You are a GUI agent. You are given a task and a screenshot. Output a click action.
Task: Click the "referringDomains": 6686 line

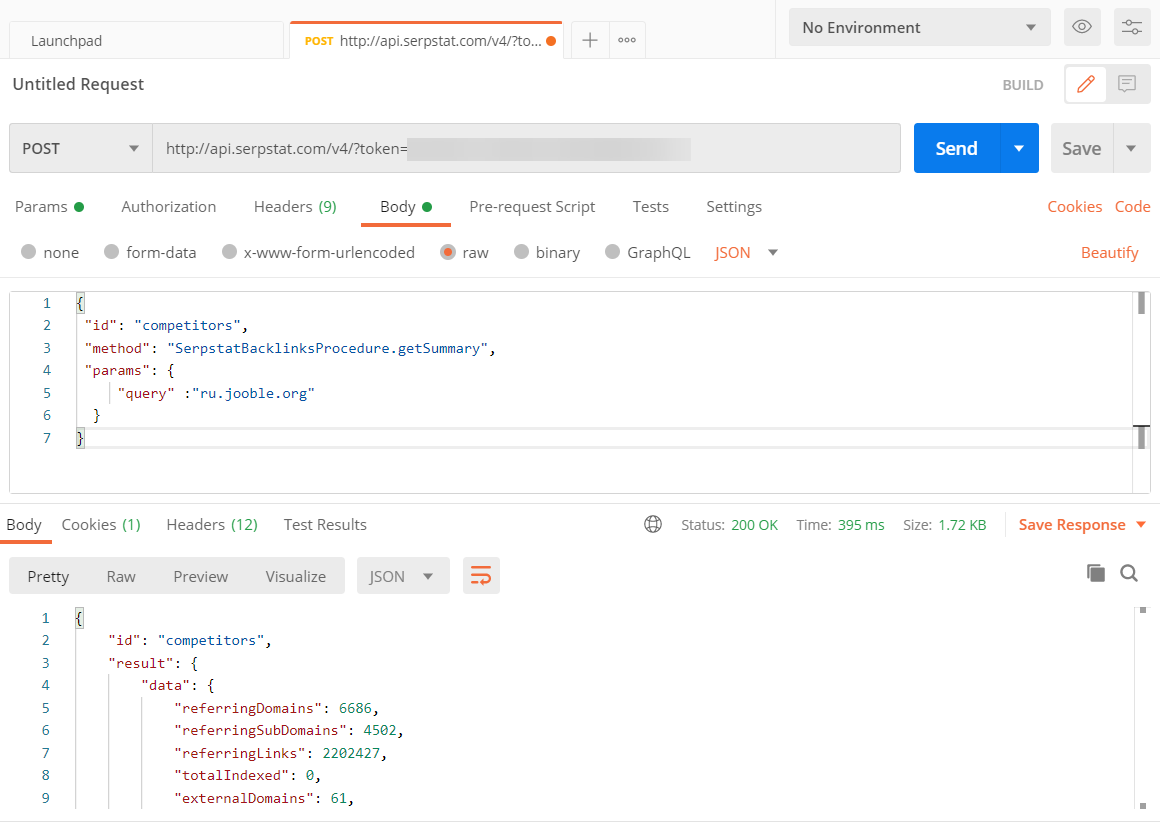pos(277,708)
